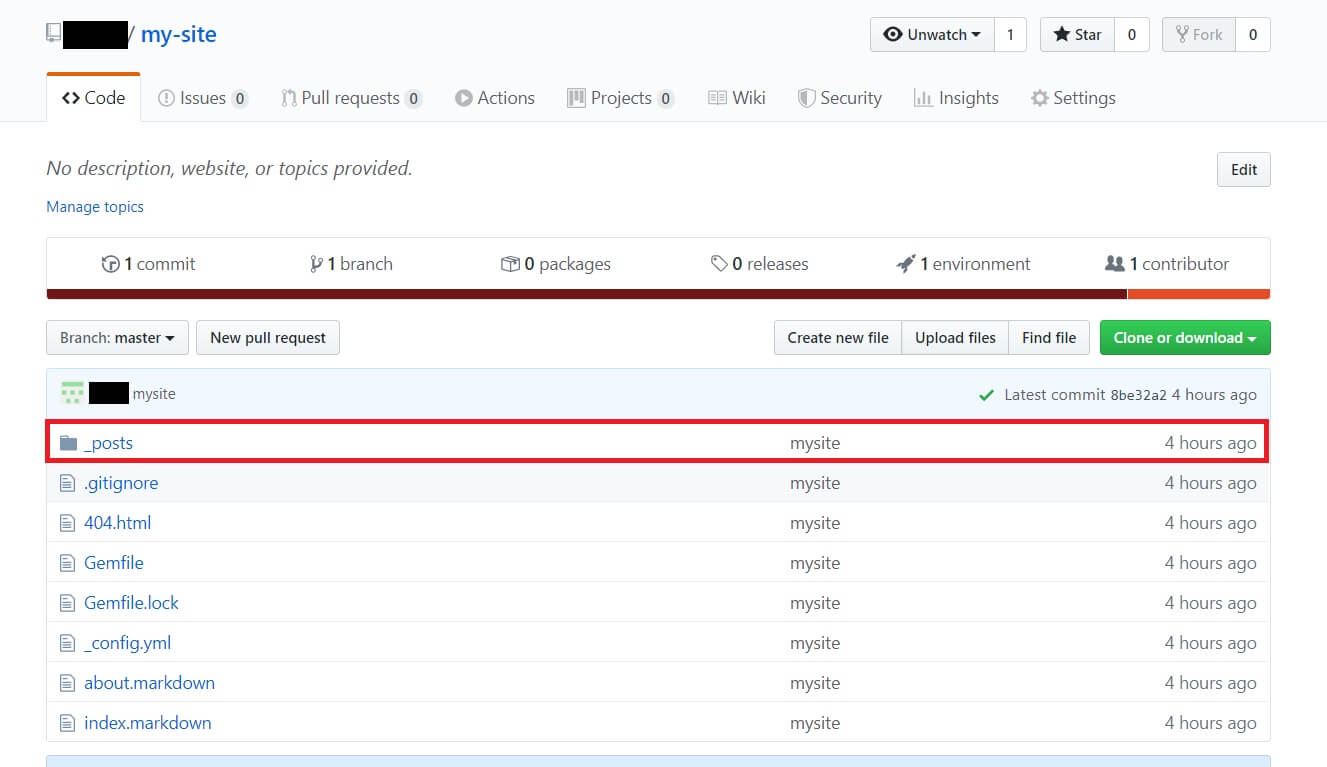View the 1 branch link

(x=351, y=264)
